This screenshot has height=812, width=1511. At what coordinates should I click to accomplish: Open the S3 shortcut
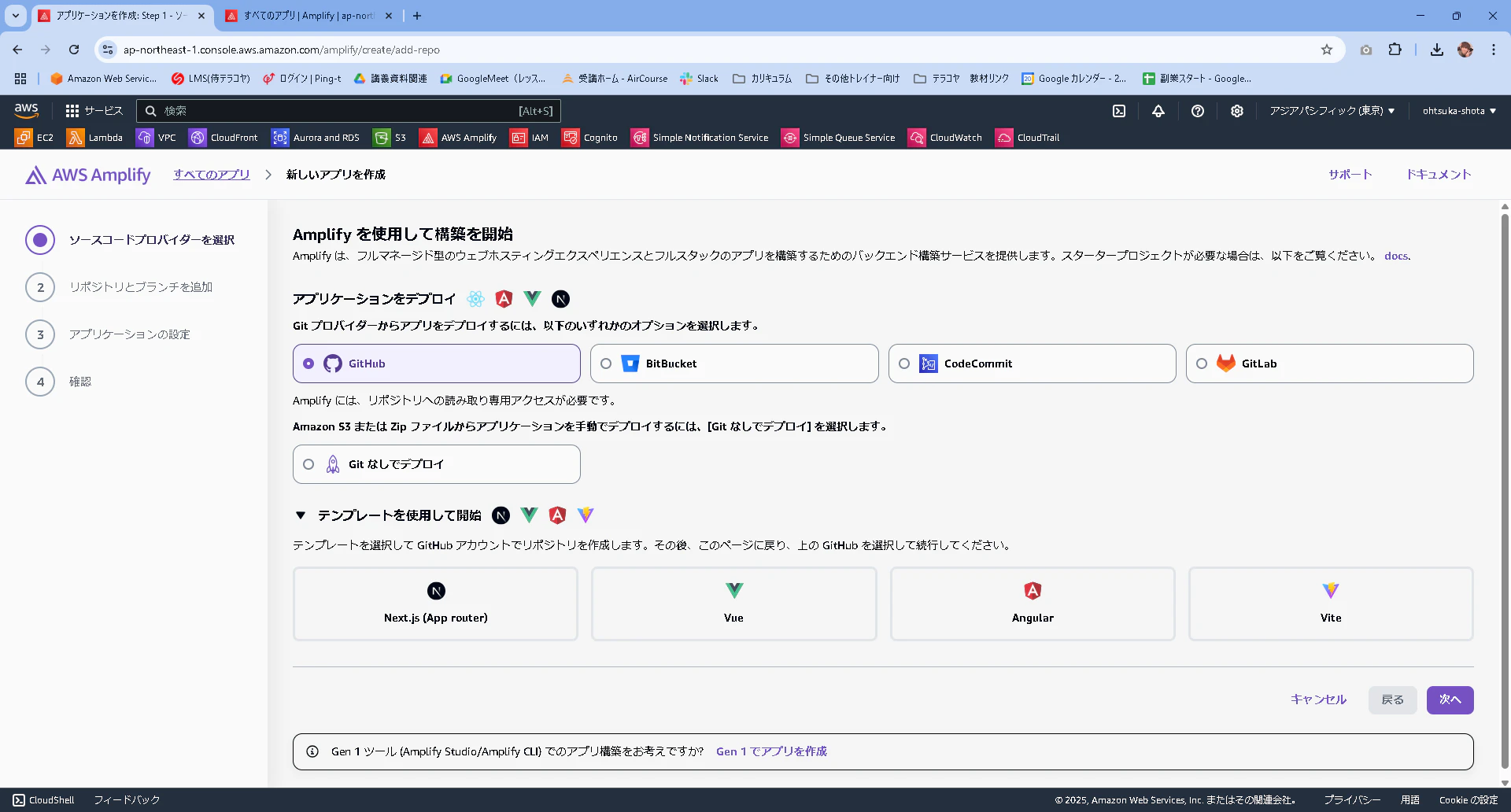click(390, 138)
